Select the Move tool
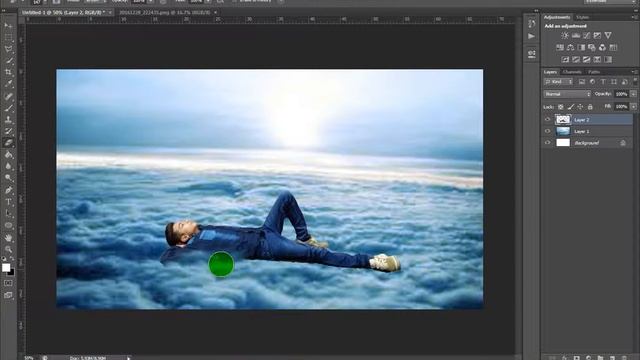Image resolution: width=640 pixels, height=360 pixels. [8, 26]
